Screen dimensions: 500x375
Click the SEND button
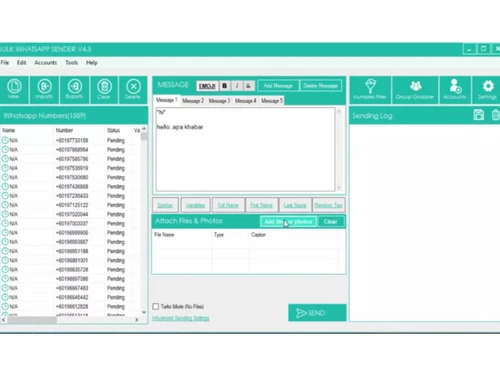(x=317, y=313)
